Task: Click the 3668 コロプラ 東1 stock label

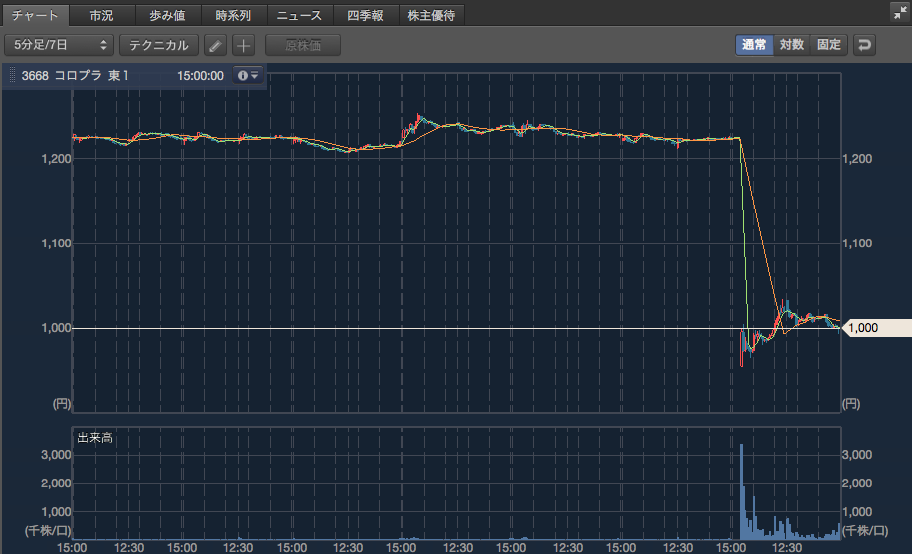Action: 75,76
